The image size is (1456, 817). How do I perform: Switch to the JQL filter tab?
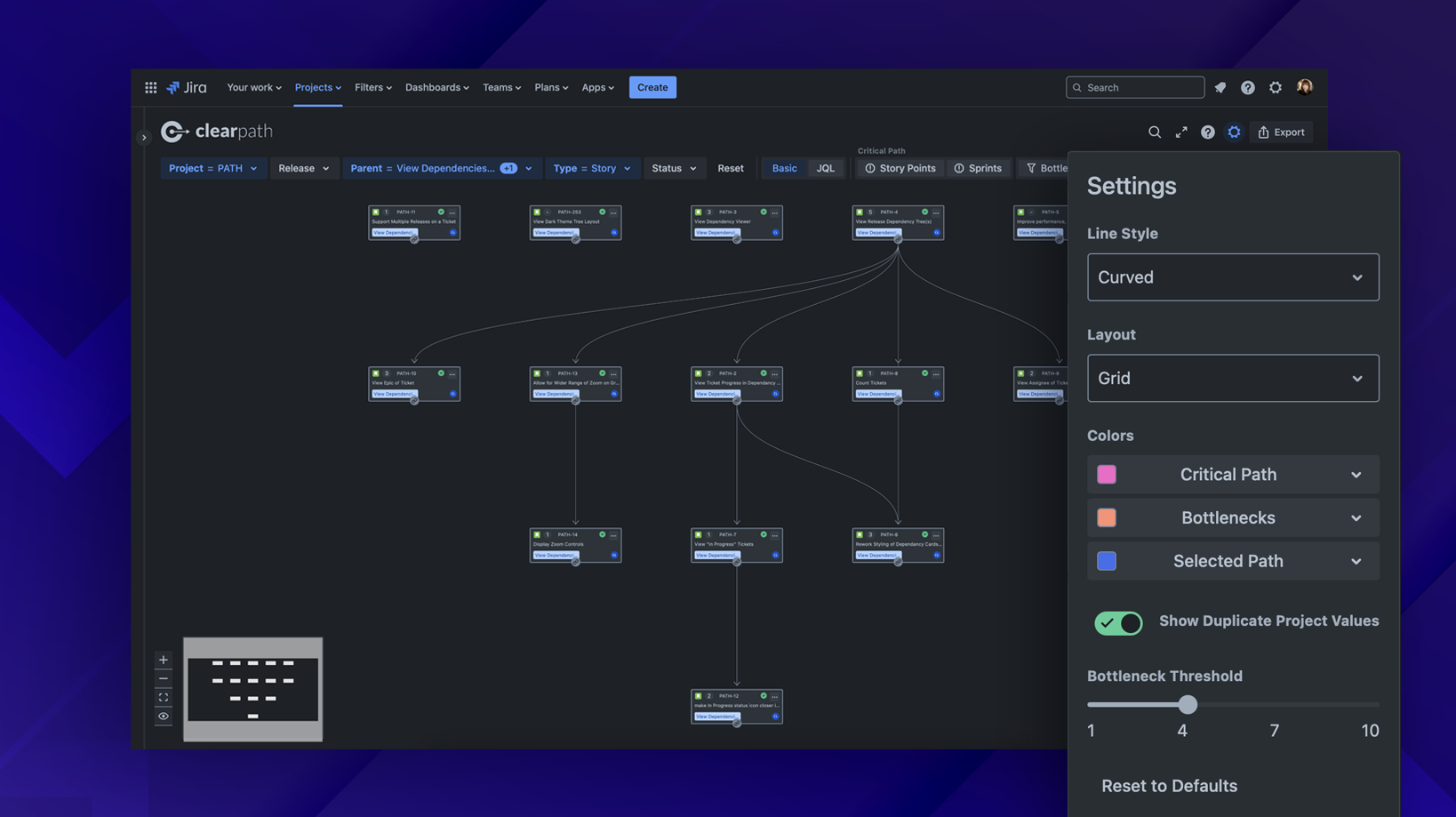point(825,168)
